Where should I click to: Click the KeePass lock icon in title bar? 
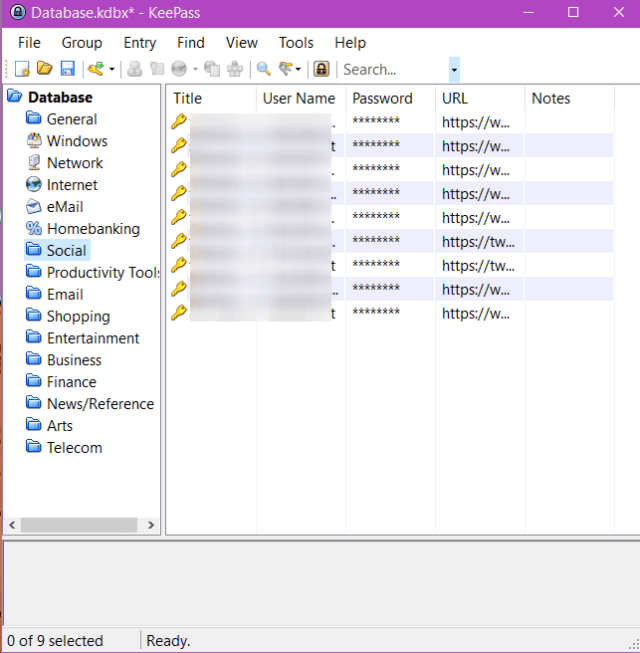click(x=17, y=12)
